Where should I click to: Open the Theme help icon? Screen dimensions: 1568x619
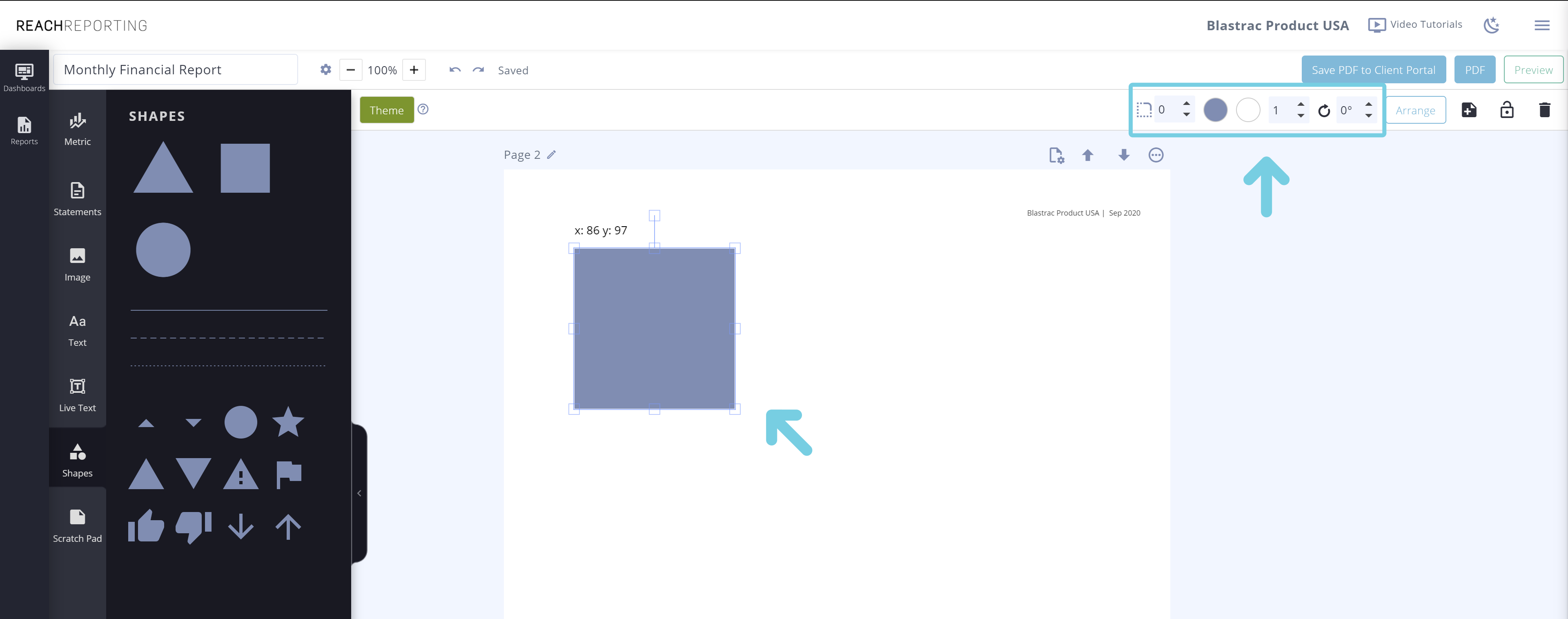[423, 109]
